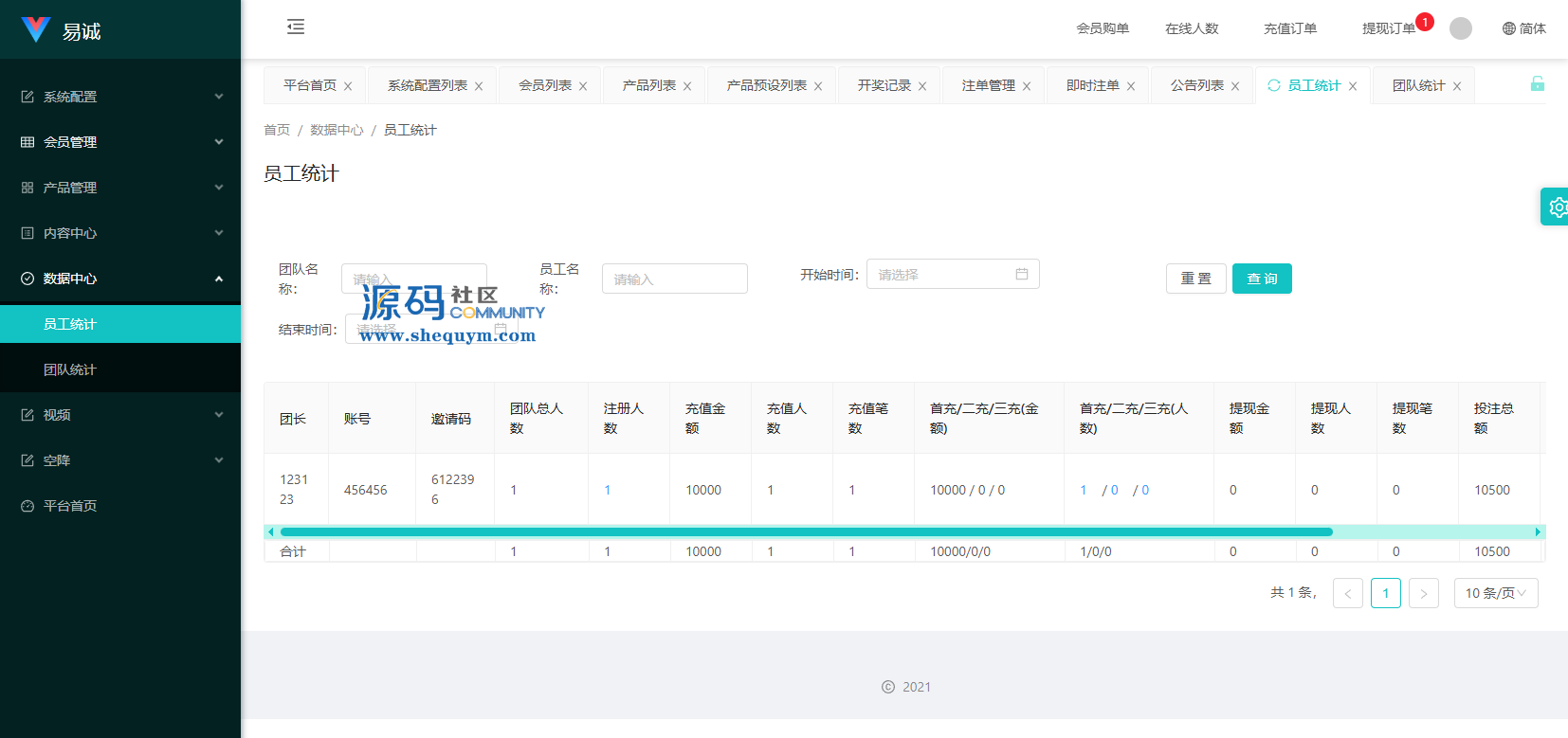Click the horizontal table scrollbar
The image size is (1568, 738).
[806, 532]
